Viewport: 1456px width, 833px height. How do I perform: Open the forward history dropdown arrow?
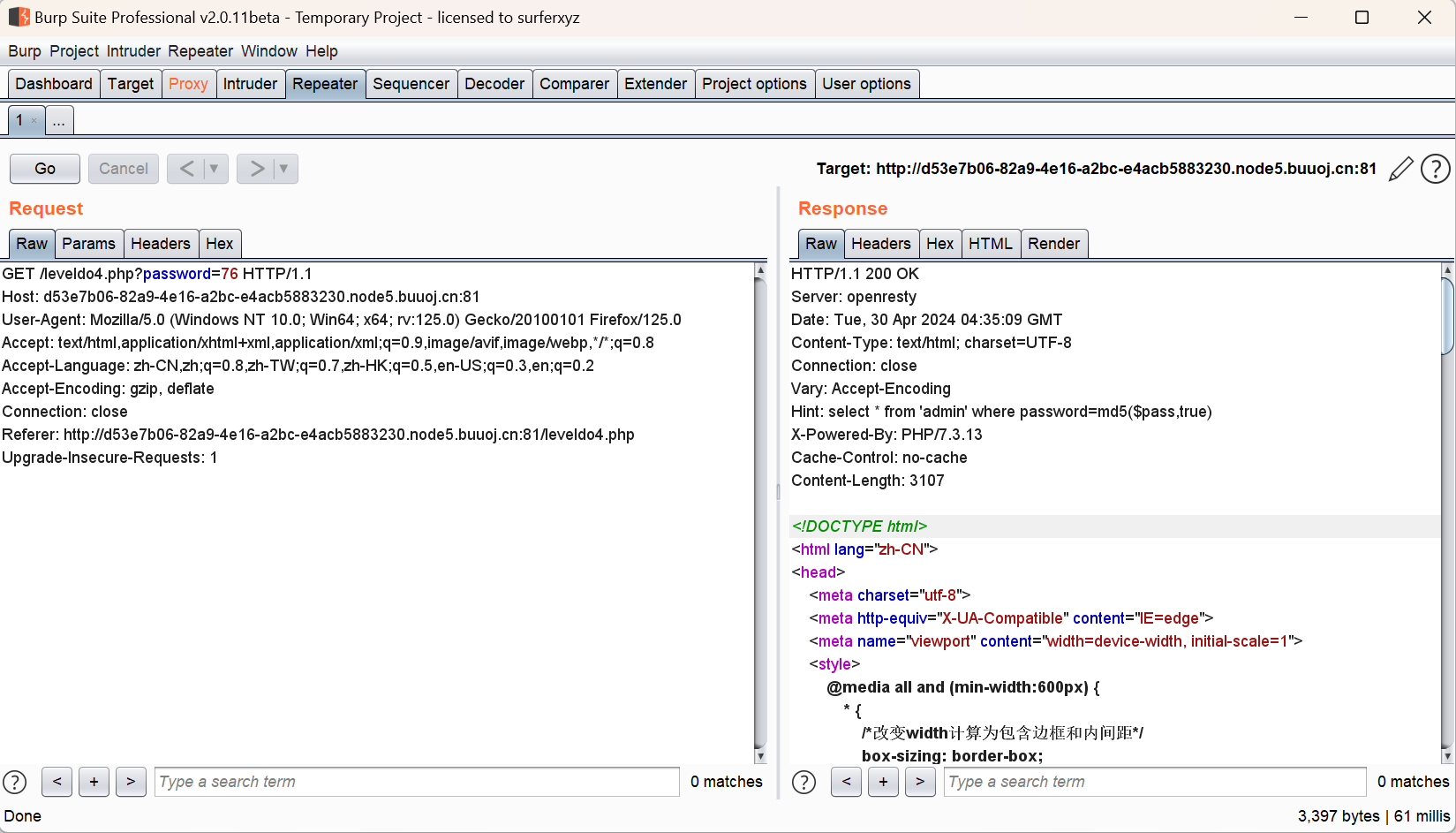coord(284,169)
